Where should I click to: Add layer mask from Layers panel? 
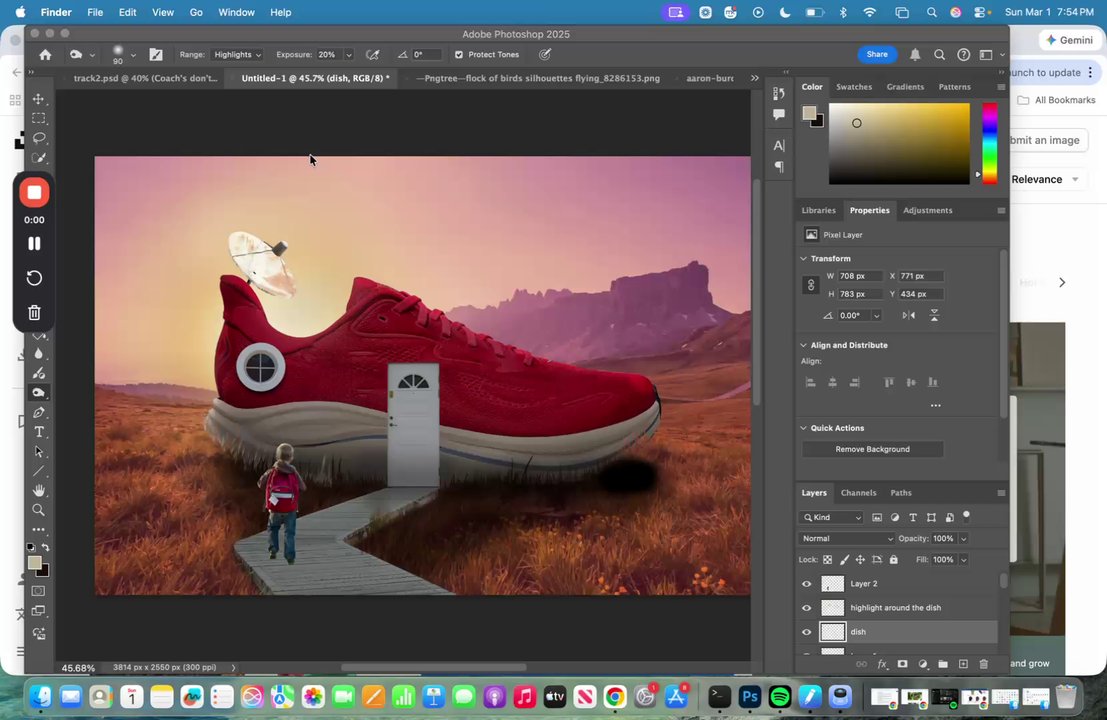pos(902,664)
